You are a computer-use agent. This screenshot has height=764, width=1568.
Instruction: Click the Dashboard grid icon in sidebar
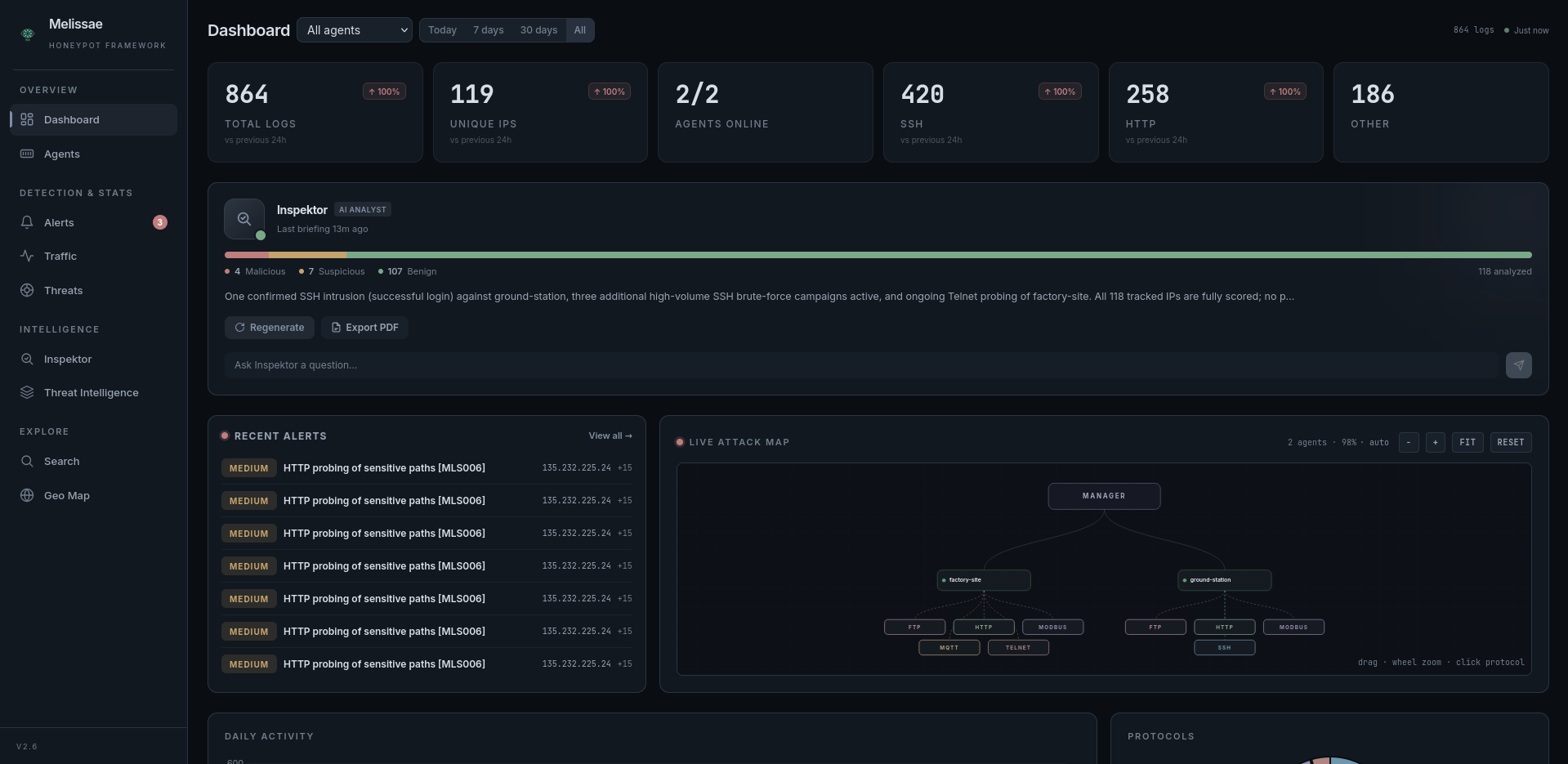click(x=27, y=119)
